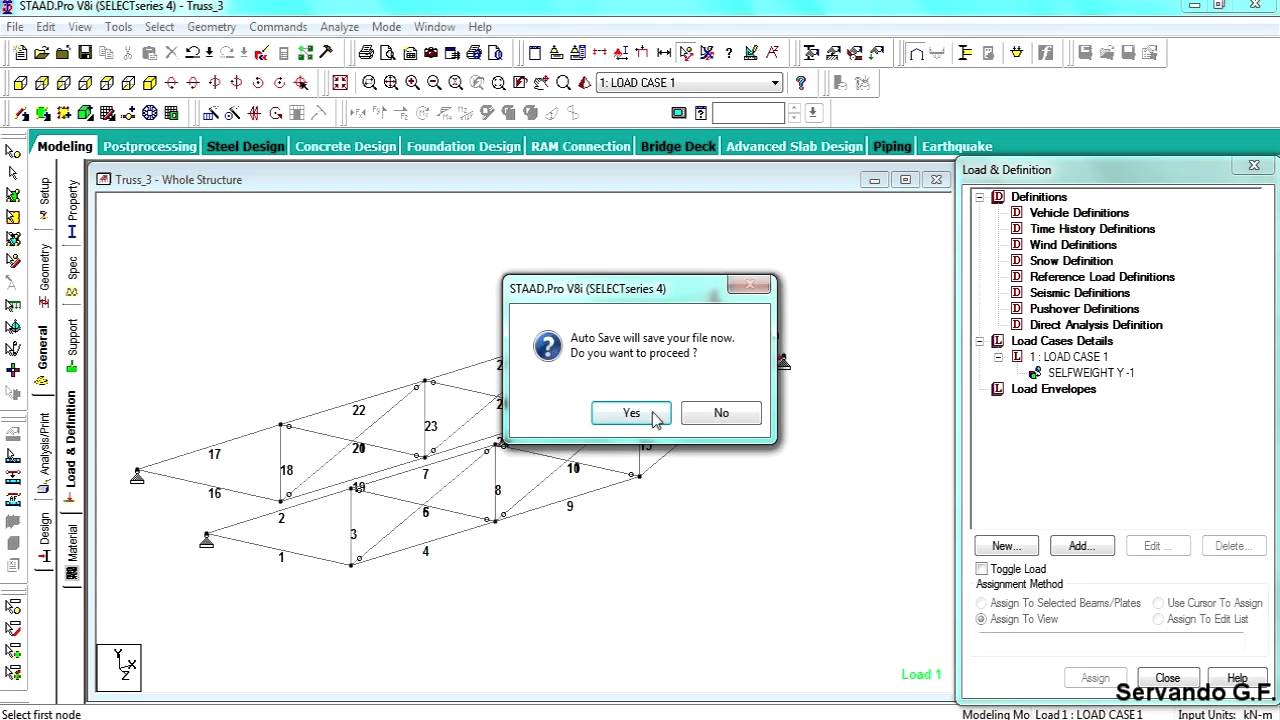Click the Undo arrow icon
Viewport: 1280px width, 720px height.
click(192, 53)
